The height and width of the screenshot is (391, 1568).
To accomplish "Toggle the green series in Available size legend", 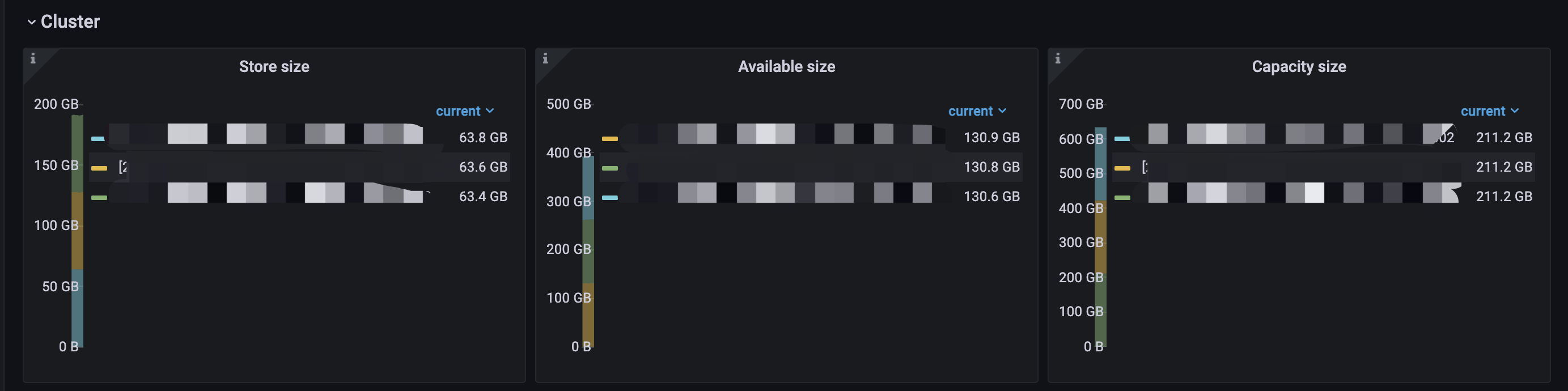I will tap(609, 168).
